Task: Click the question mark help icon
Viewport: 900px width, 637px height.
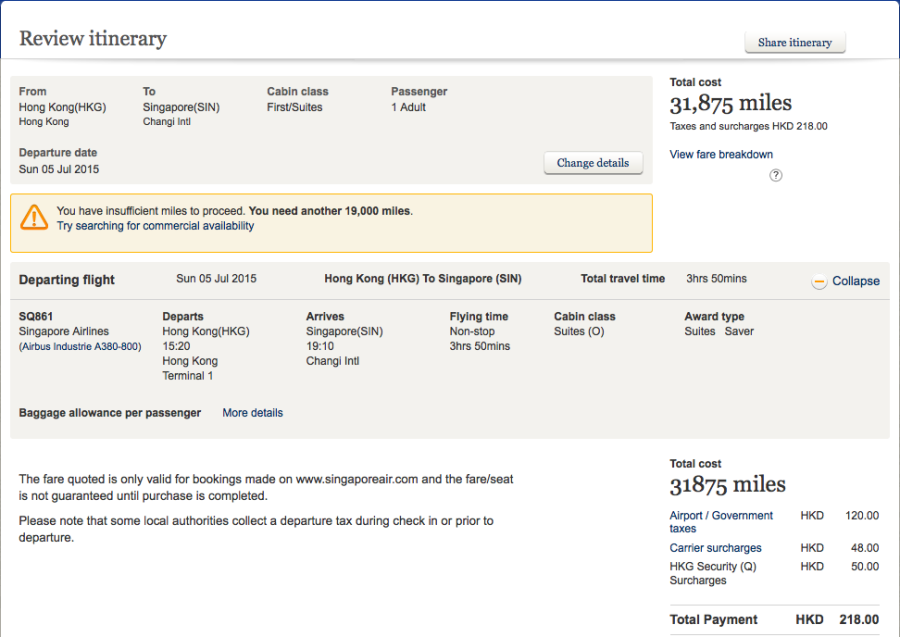Action: [x=775, y=175]
